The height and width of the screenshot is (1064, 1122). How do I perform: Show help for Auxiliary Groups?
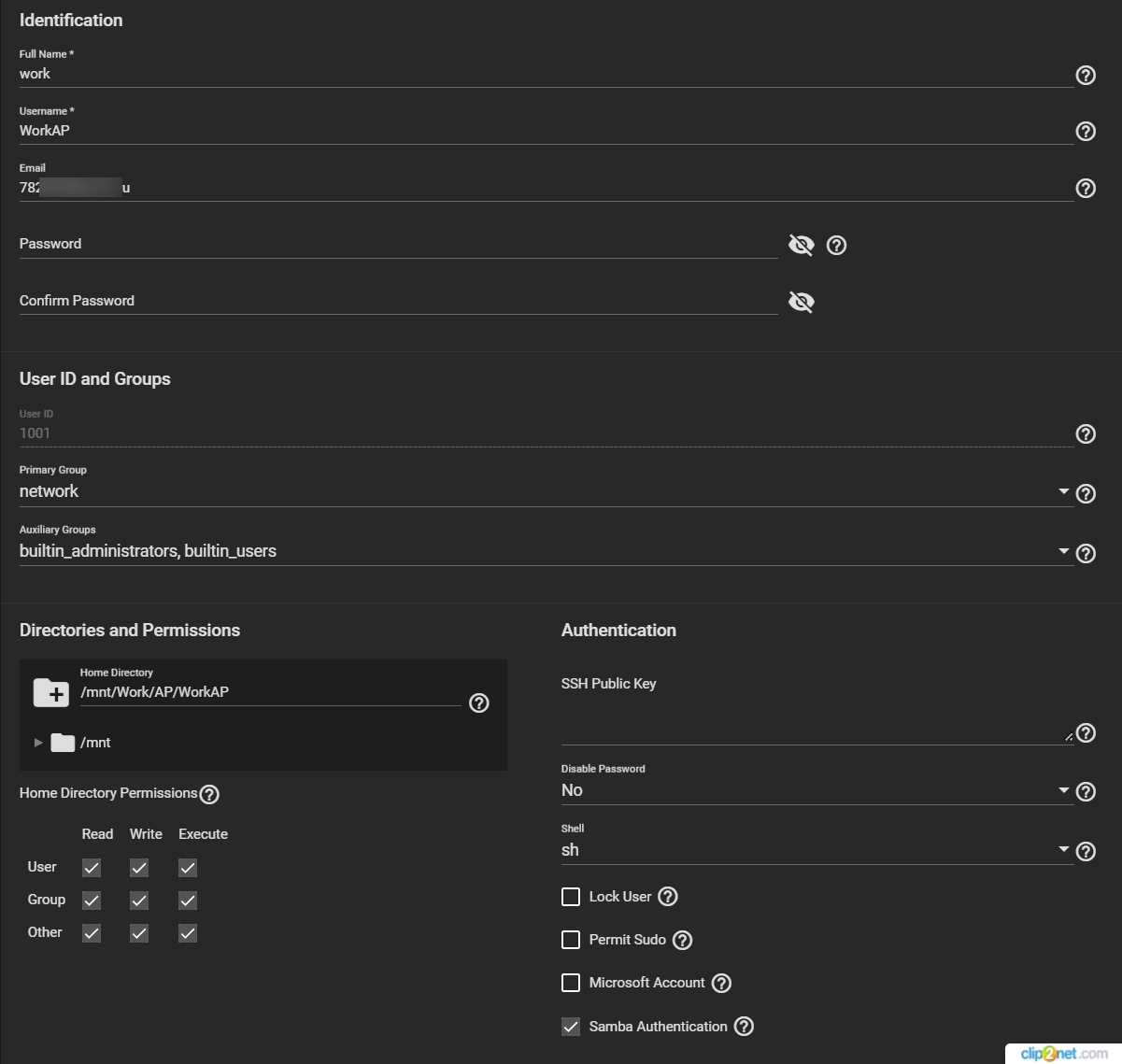click(x=1086, y=553)
